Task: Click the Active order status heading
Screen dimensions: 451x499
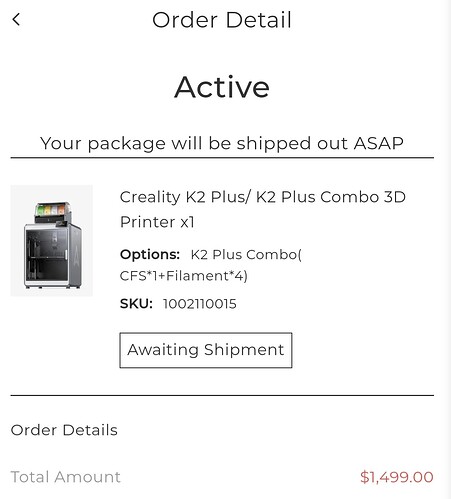Action: pos(222,87)
